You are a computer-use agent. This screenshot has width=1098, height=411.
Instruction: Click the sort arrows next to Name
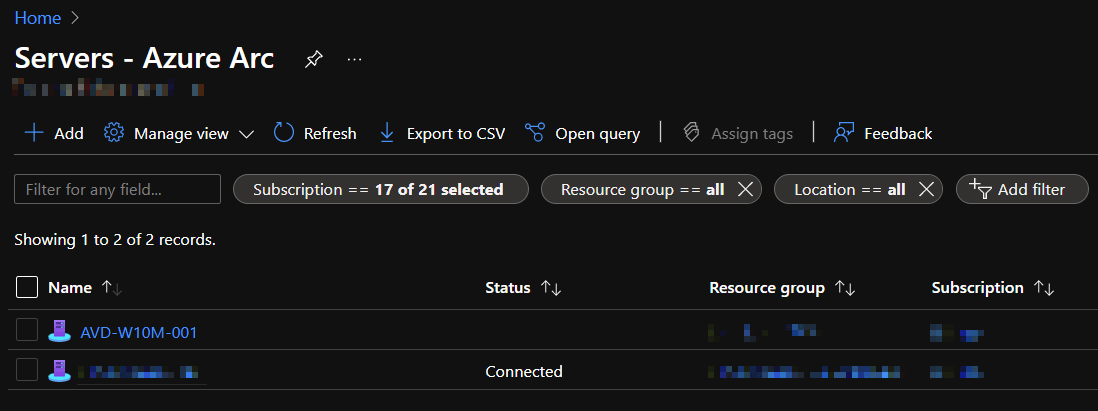[x=112, y=288]
